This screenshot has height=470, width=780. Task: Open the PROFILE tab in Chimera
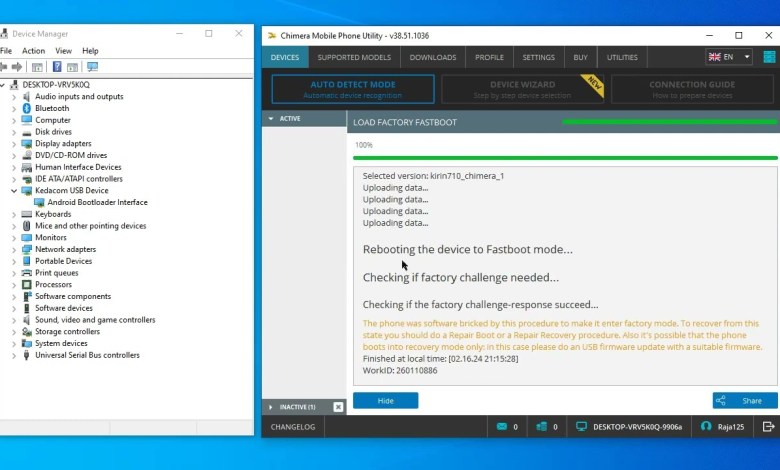[x=489, y=57]
